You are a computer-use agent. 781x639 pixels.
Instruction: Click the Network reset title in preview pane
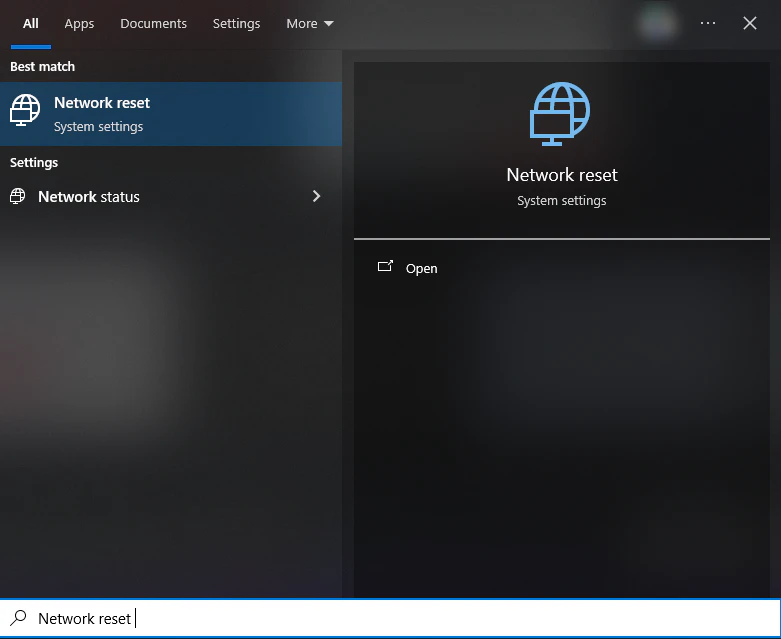[562, 175]
